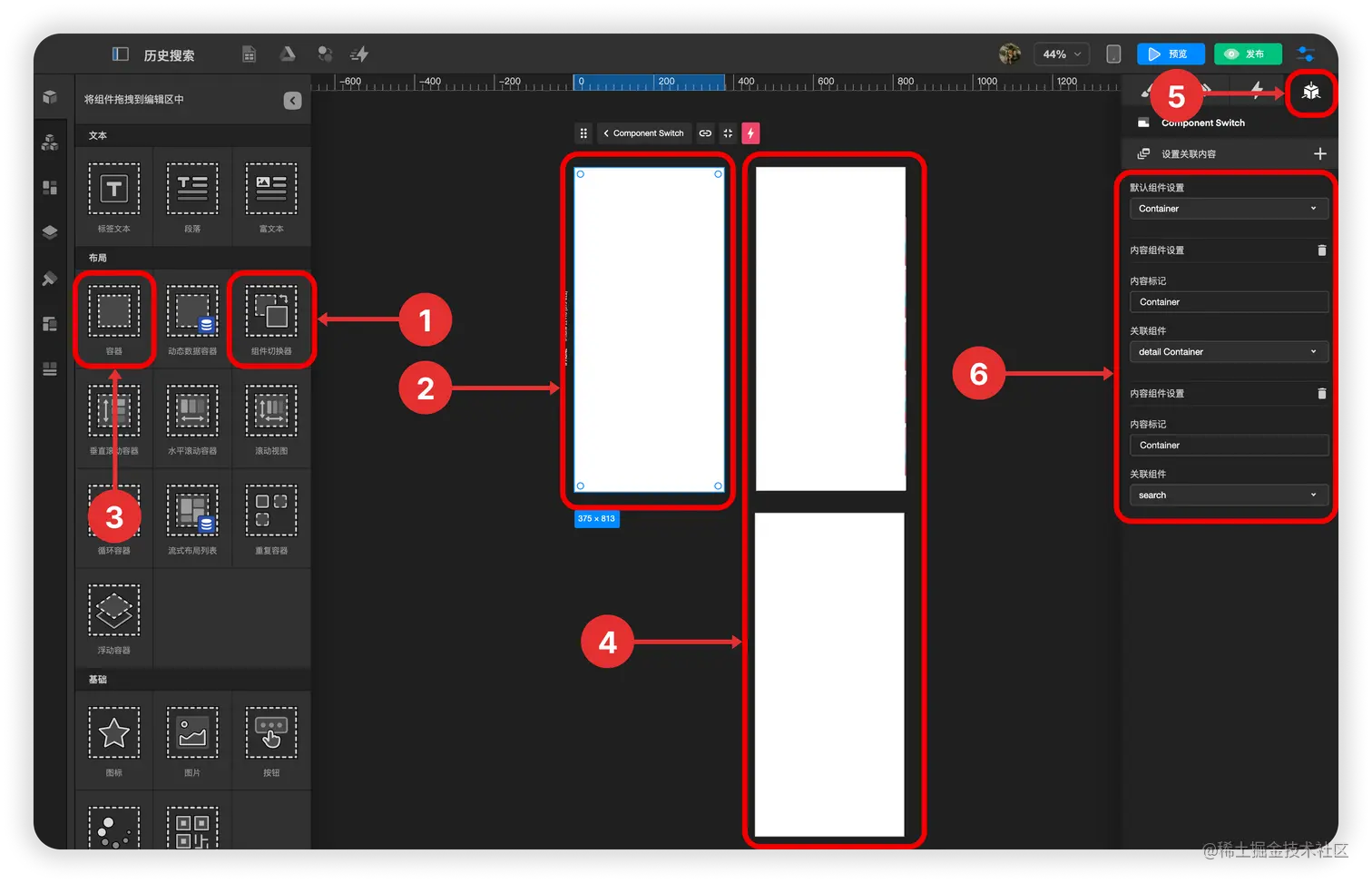Screen dimensions: 1372x883
Task: Choose the 水平滚动容器 horizontal scroll container
Action: (192, 418)
